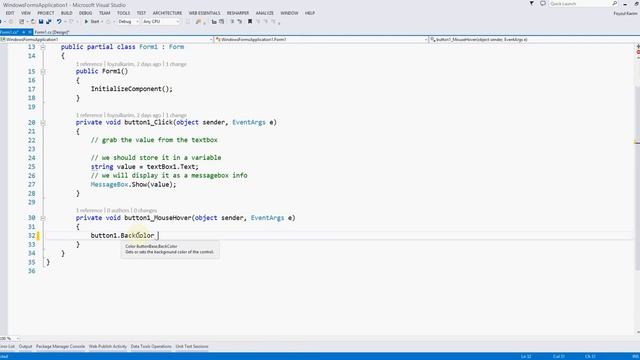This screenshot has height=360, width=640.
Task: Open the Package Manager Console tab
Action: pyautogui.click(x=60, y=347)
